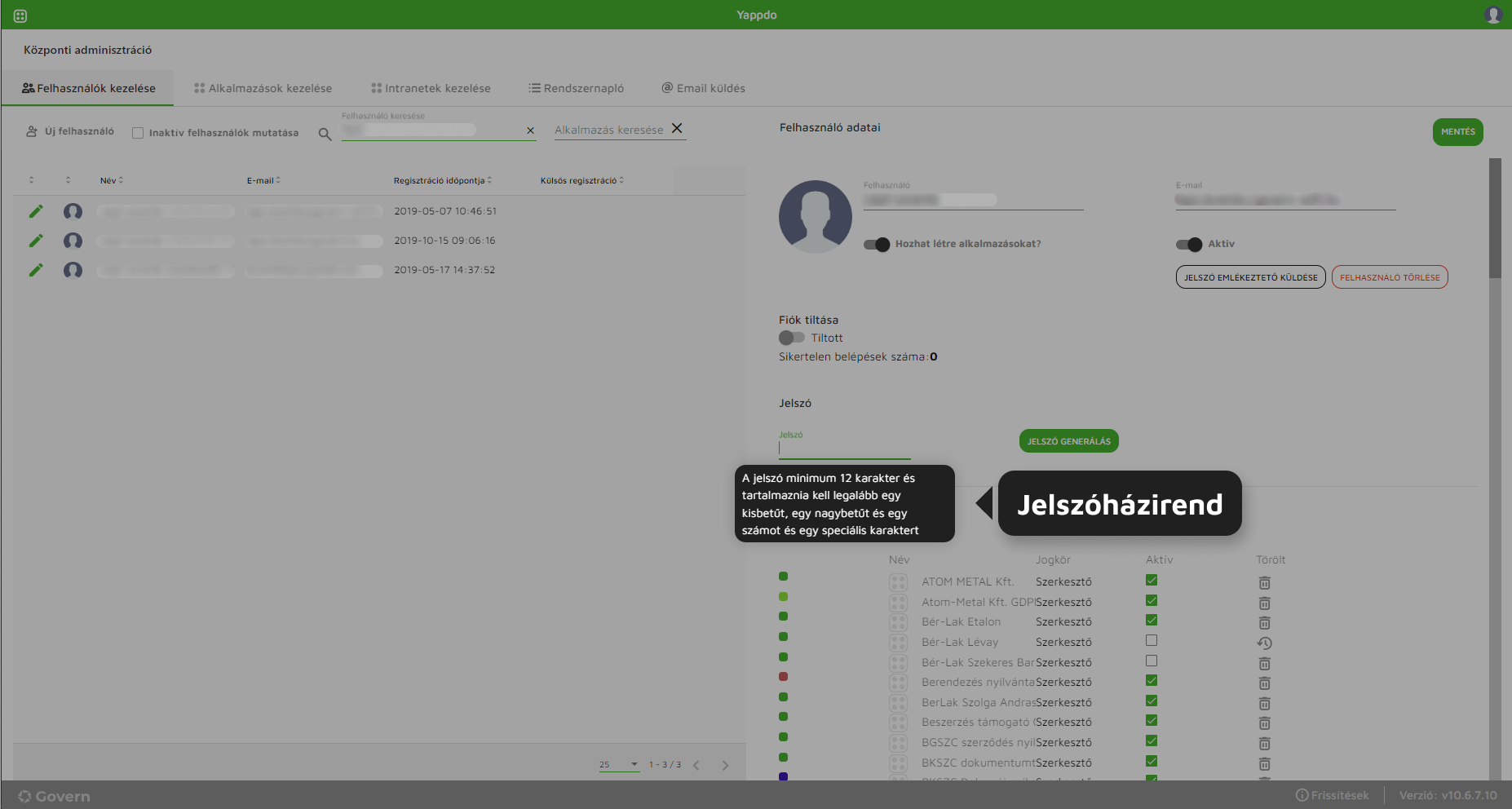Sort users by E-mail column
Image resolution: width=1512 pixels, height=809 pixels.
click(263, 180)
